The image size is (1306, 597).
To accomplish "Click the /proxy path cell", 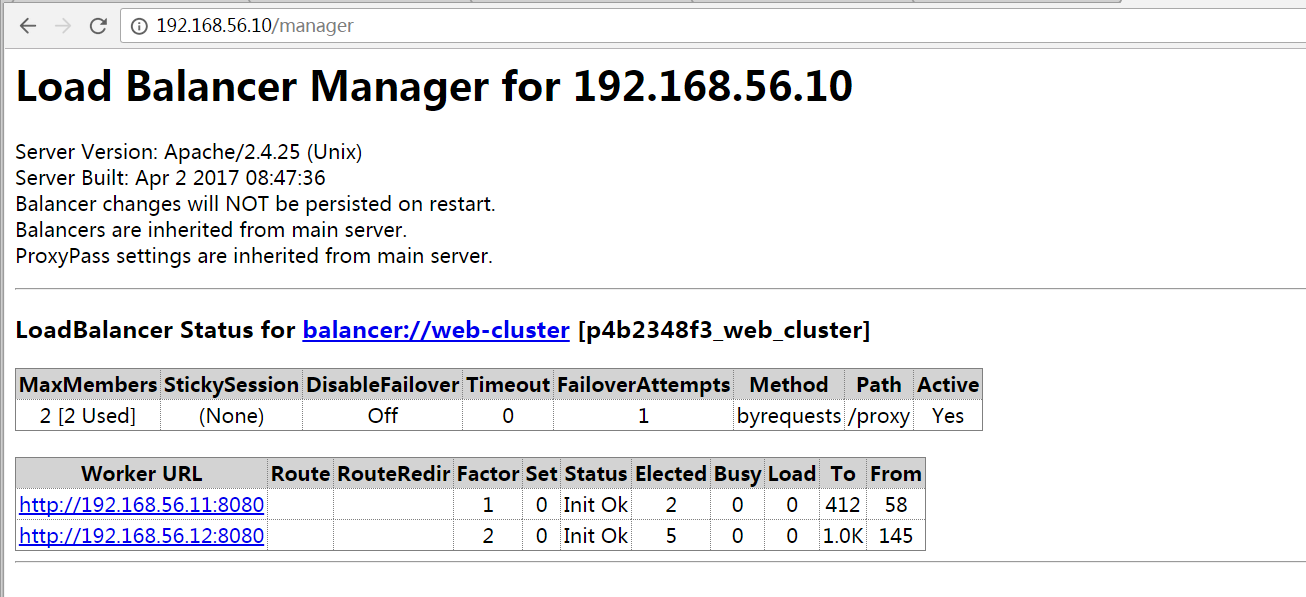I will 879,416.
